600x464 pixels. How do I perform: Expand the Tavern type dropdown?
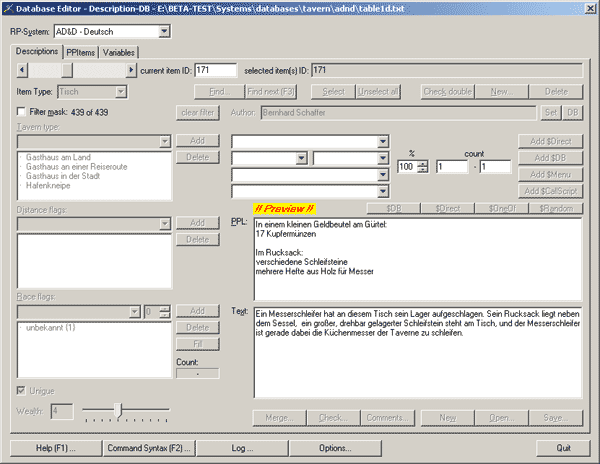[164, 141]
